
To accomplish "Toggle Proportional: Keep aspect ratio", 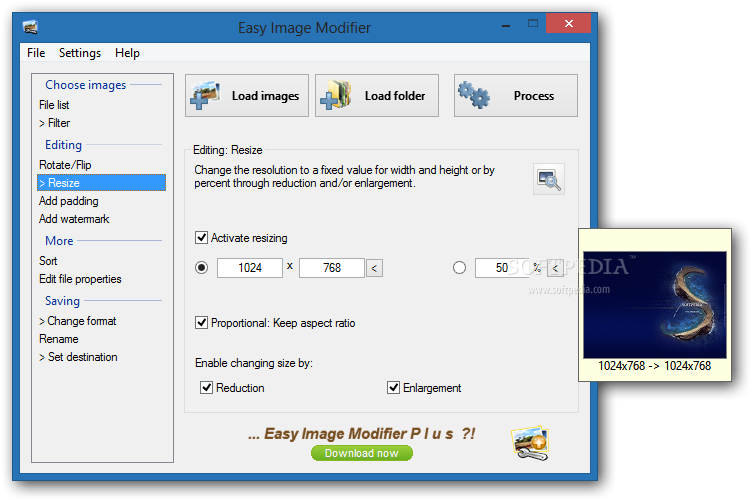I will tap(201, 323).
